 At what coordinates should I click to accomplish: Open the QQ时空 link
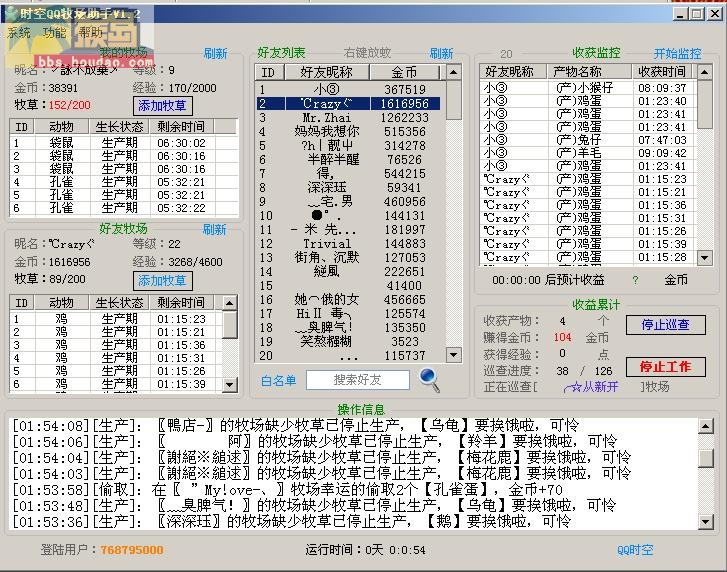tap(635, 550)
